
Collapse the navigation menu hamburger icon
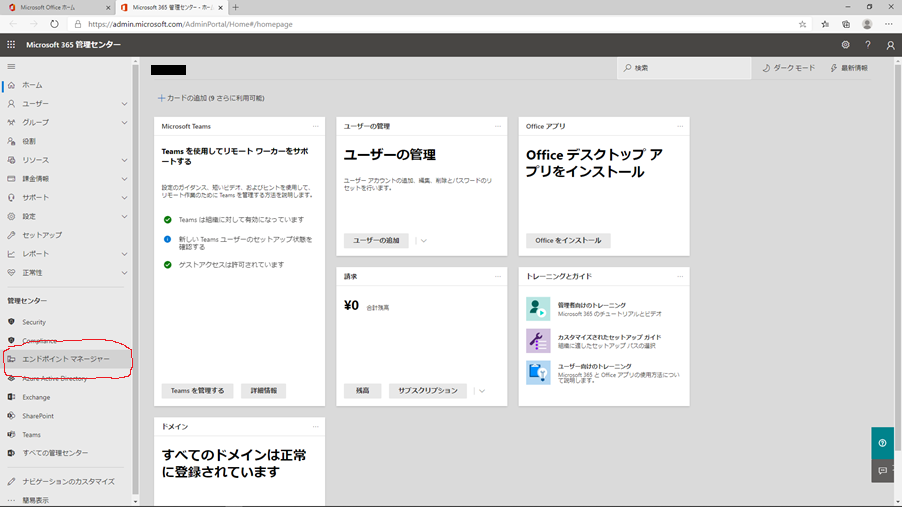pyautogui.click(x=11, y=67)
